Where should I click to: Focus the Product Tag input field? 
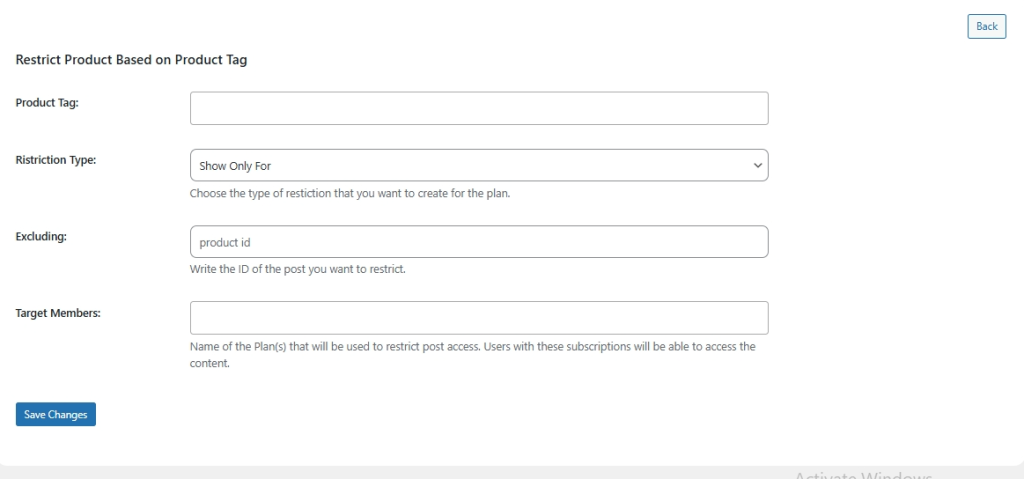click(479, 108)
